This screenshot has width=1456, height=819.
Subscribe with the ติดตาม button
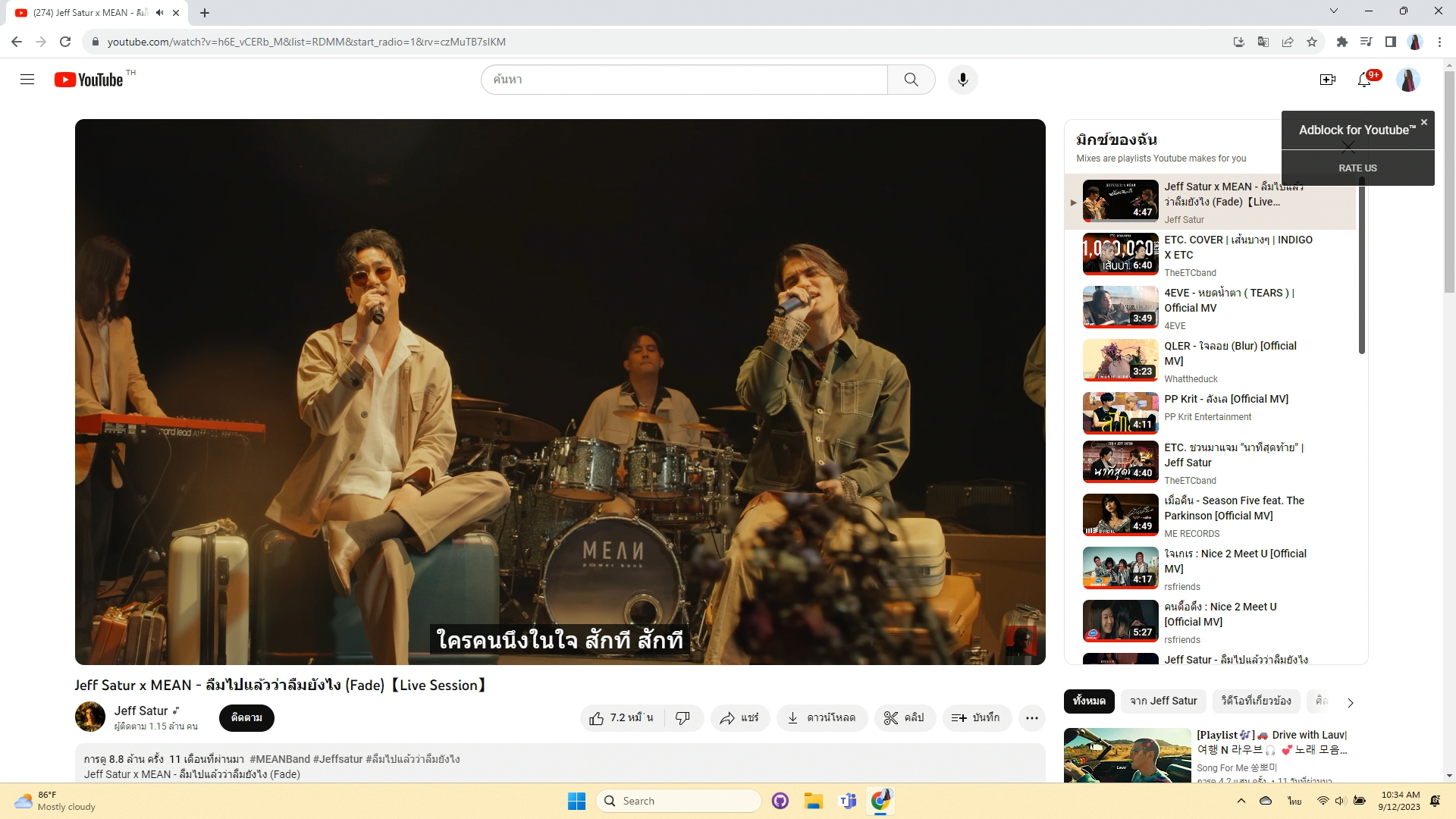(246, 717)
